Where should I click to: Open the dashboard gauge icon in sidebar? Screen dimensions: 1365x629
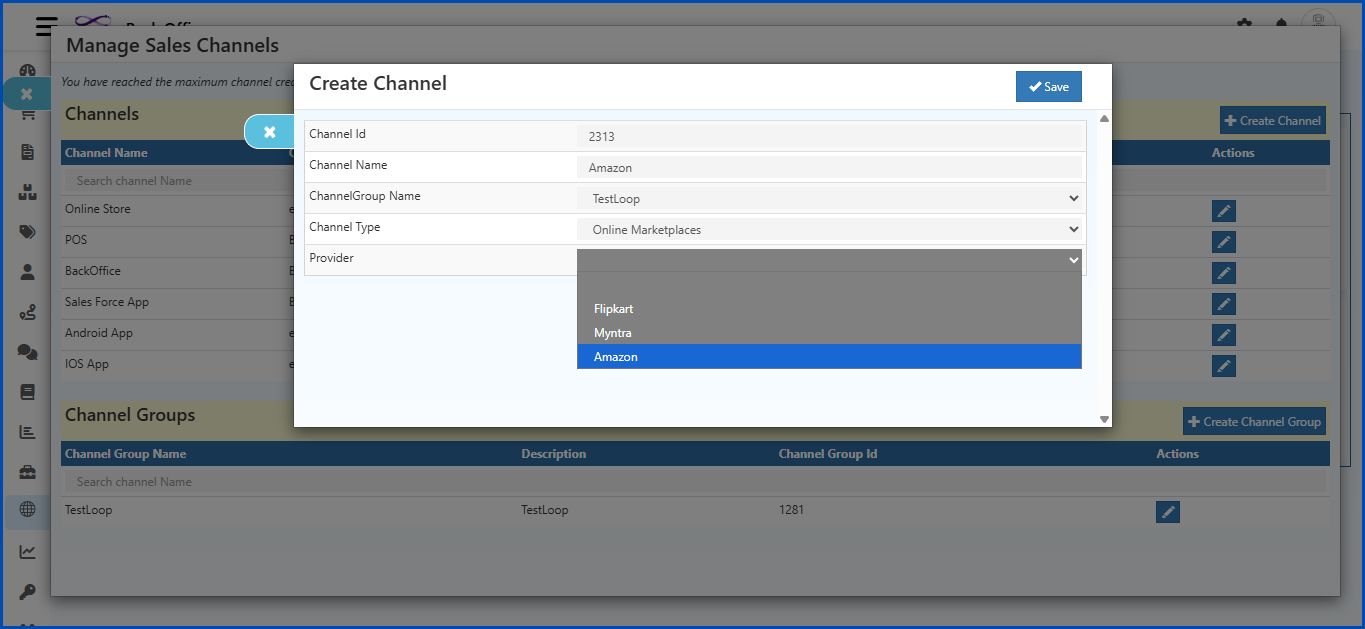click(27, 70)
